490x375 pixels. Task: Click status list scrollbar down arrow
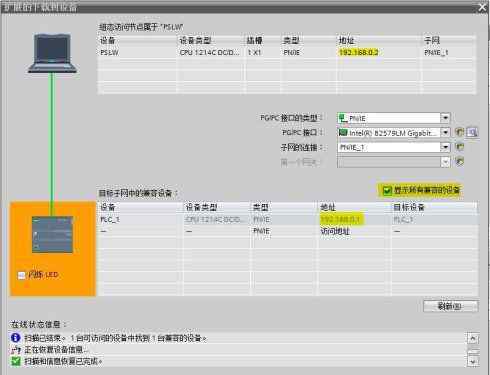(473, 361)
